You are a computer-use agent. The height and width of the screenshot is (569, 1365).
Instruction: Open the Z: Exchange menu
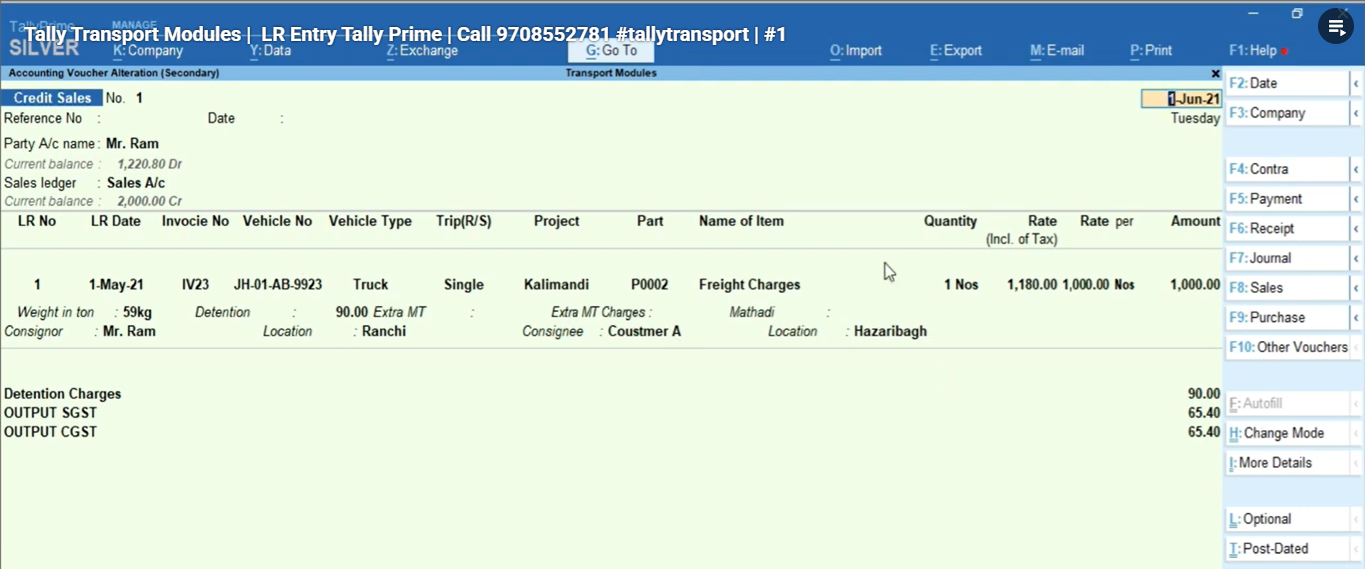(422, 50)
